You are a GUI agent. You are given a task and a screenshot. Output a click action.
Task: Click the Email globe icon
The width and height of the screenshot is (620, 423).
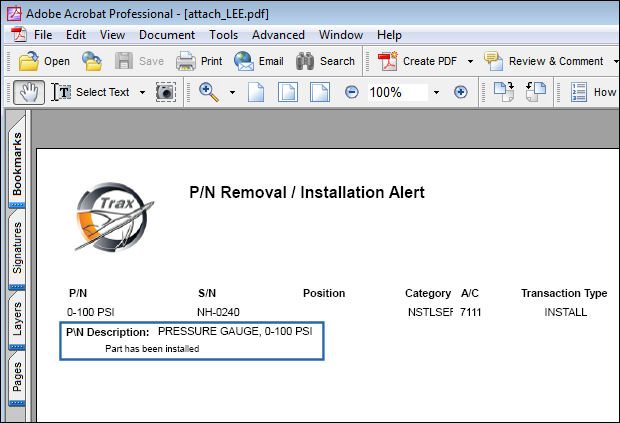point(244,61)
